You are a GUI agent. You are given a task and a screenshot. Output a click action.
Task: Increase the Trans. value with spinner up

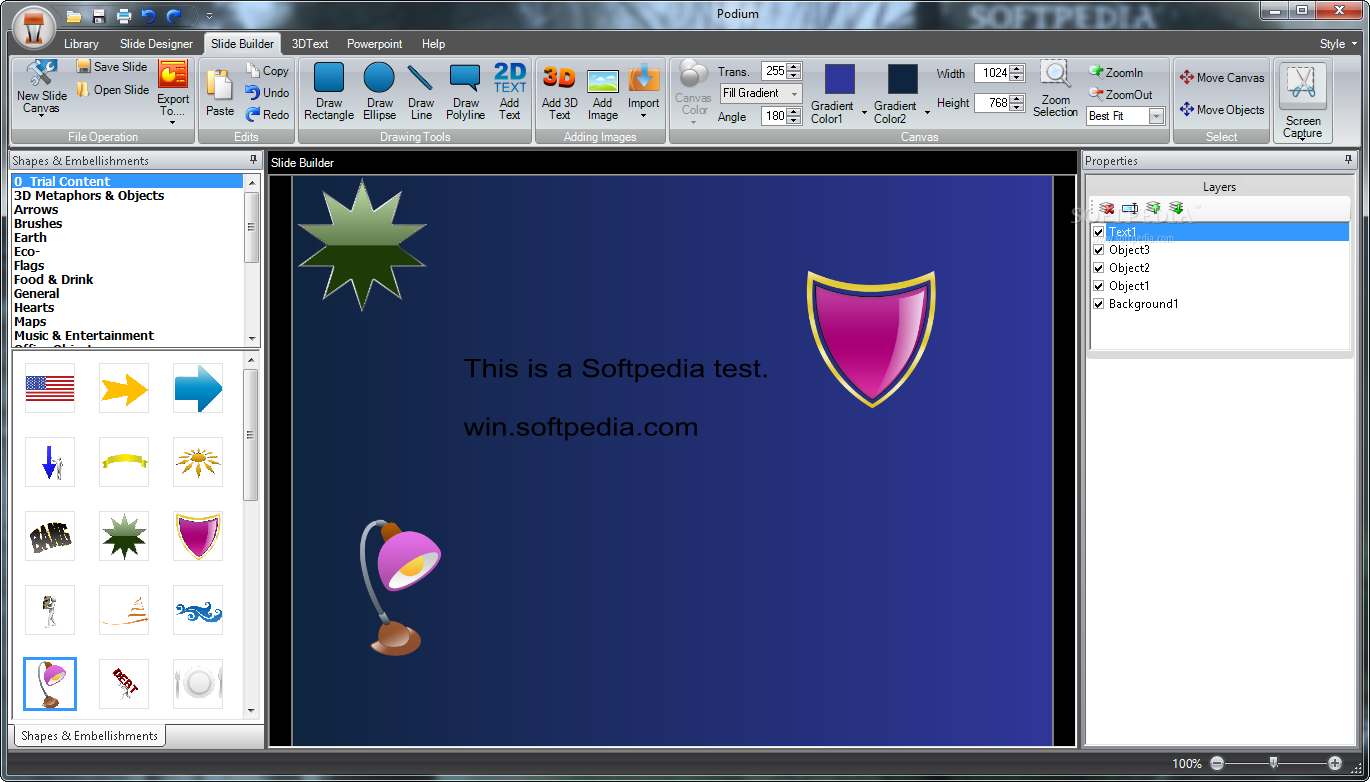click(x=794, y=67)
